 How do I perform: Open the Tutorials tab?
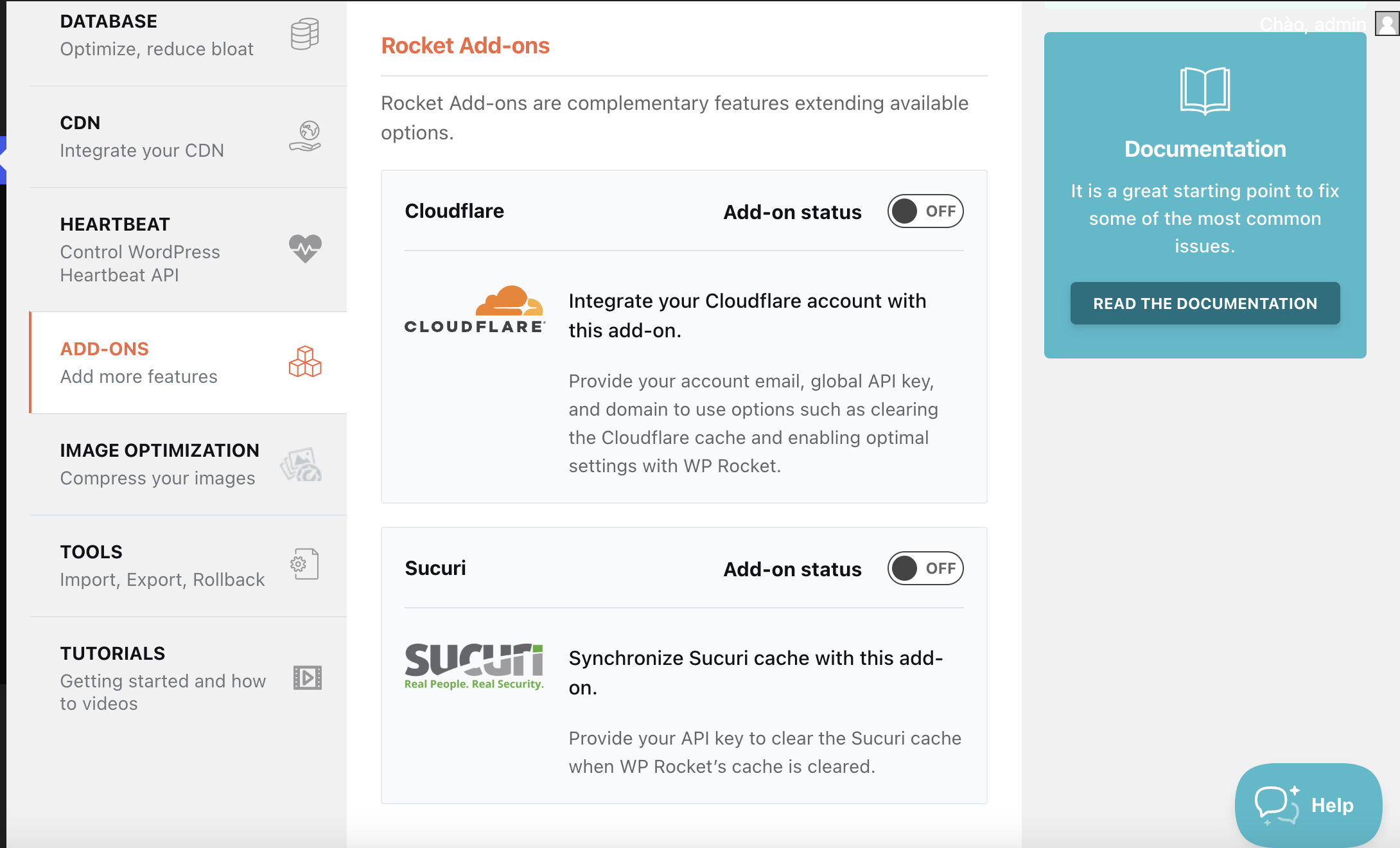click(188, 678)
